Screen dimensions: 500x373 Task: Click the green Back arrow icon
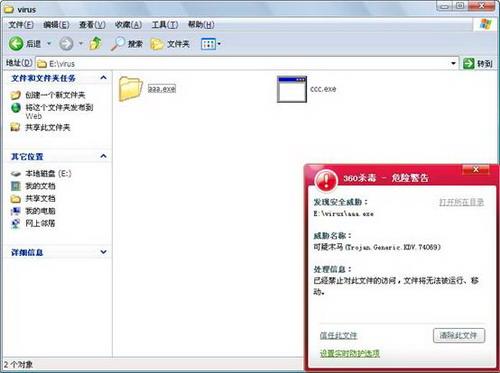[x=16, y=44]
